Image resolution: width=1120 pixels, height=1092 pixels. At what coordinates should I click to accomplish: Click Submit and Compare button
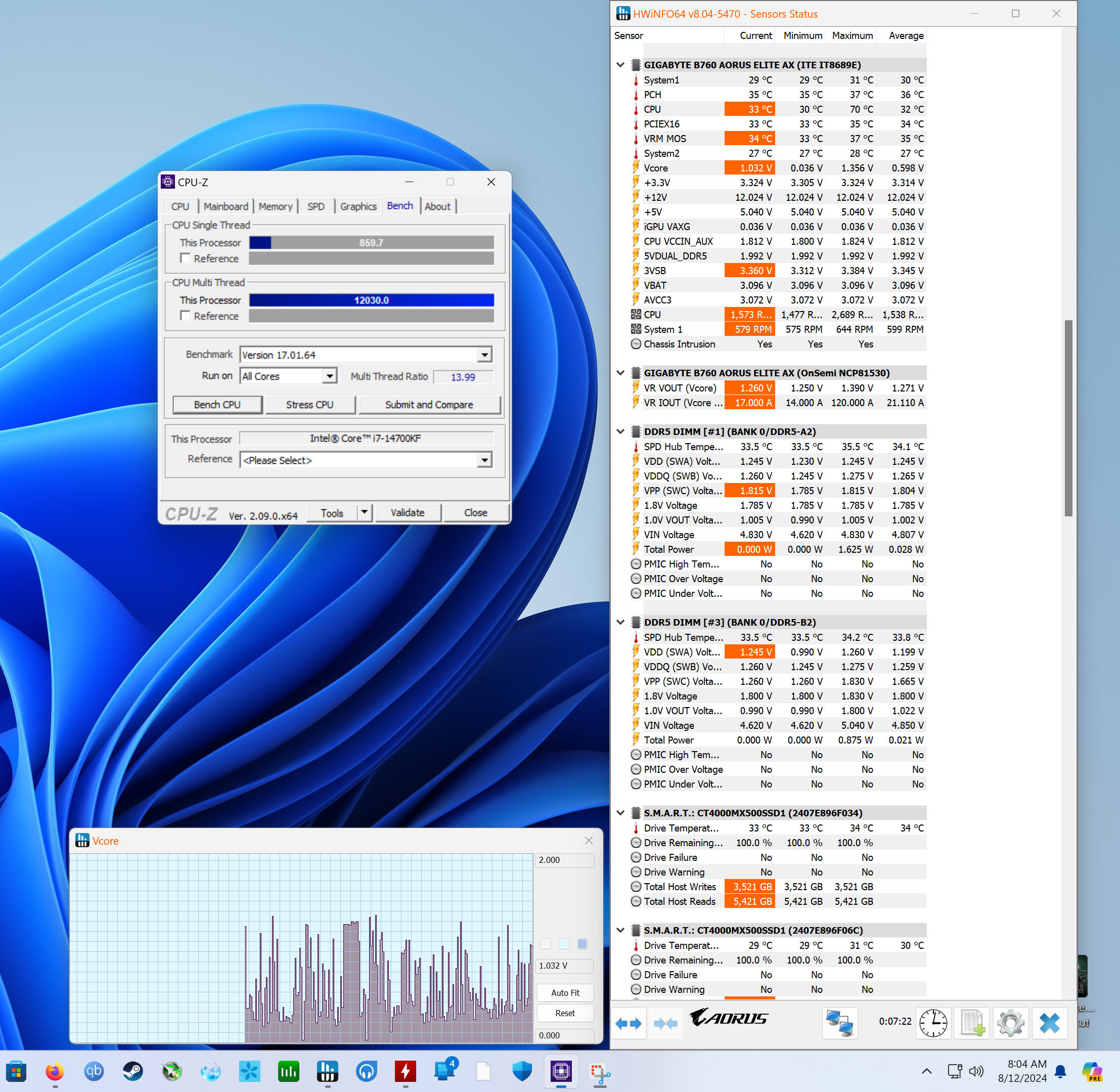429,405
